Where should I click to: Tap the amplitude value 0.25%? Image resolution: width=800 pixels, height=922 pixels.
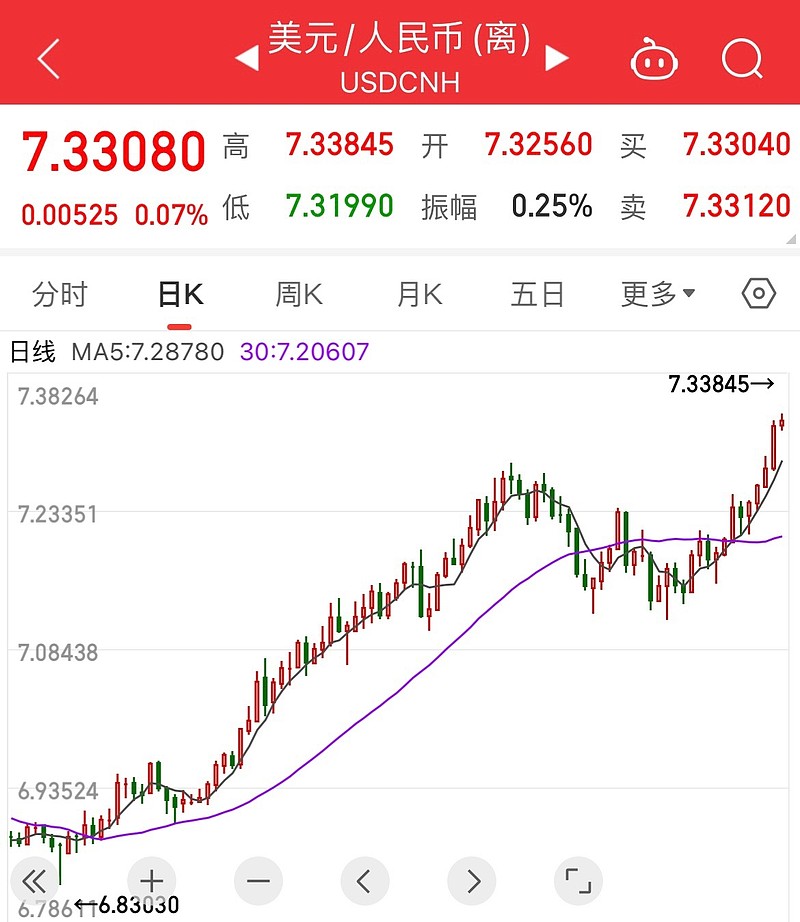point(552,206)
